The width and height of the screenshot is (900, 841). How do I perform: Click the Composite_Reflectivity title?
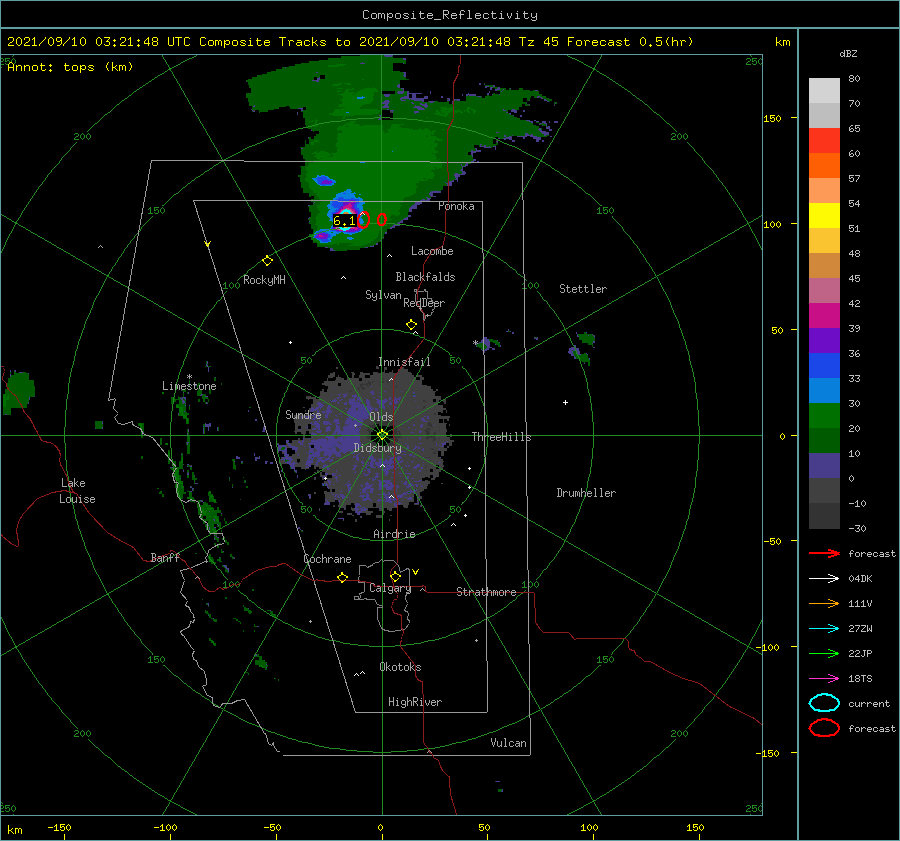point(450,15)
